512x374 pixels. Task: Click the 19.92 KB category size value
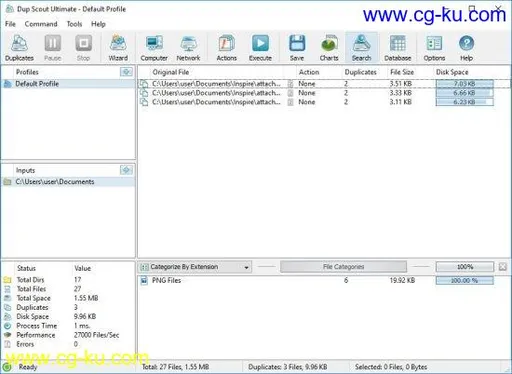click(x=402, y=281)
